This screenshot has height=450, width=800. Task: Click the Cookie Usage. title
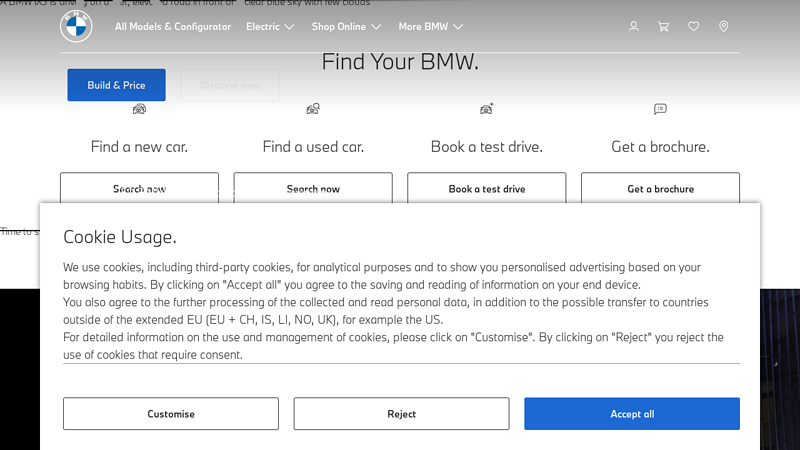(120, 237)
